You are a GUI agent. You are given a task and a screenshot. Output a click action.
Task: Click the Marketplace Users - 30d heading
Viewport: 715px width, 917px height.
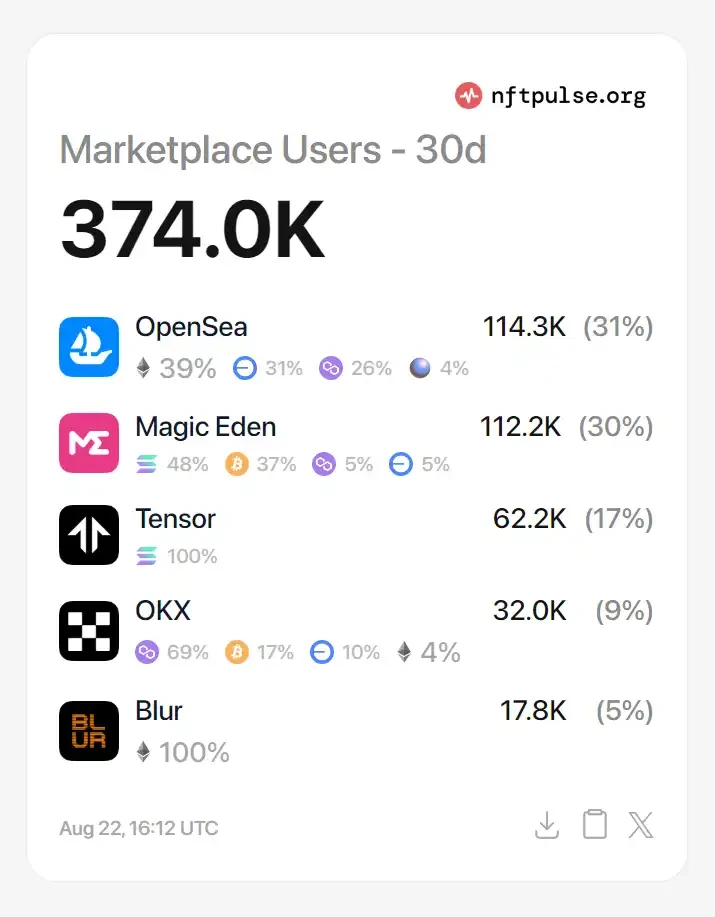[272, 150]
